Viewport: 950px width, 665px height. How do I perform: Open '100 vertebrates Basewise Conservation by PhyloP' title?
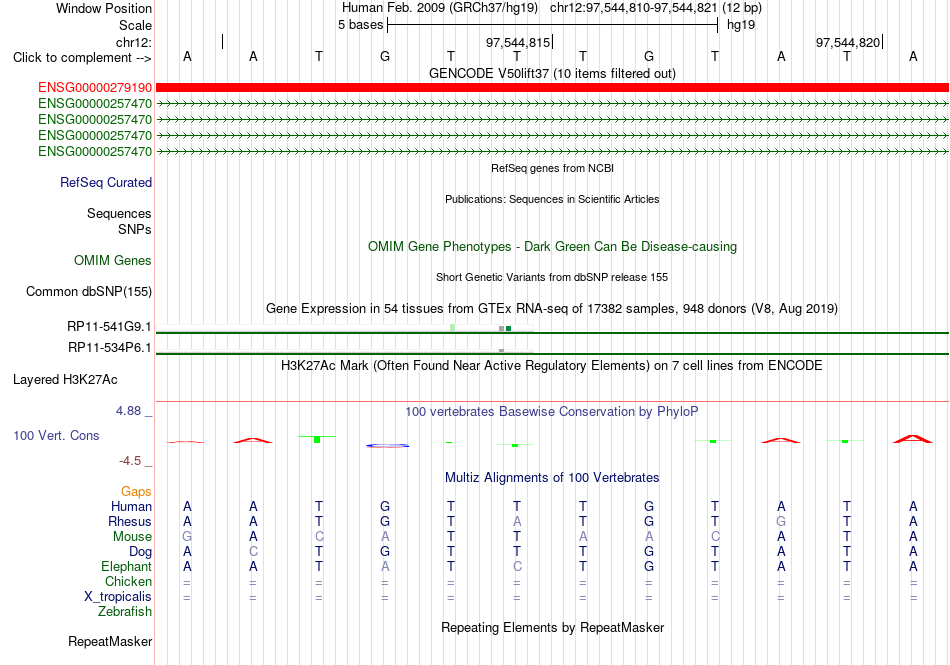coord(552,411)
